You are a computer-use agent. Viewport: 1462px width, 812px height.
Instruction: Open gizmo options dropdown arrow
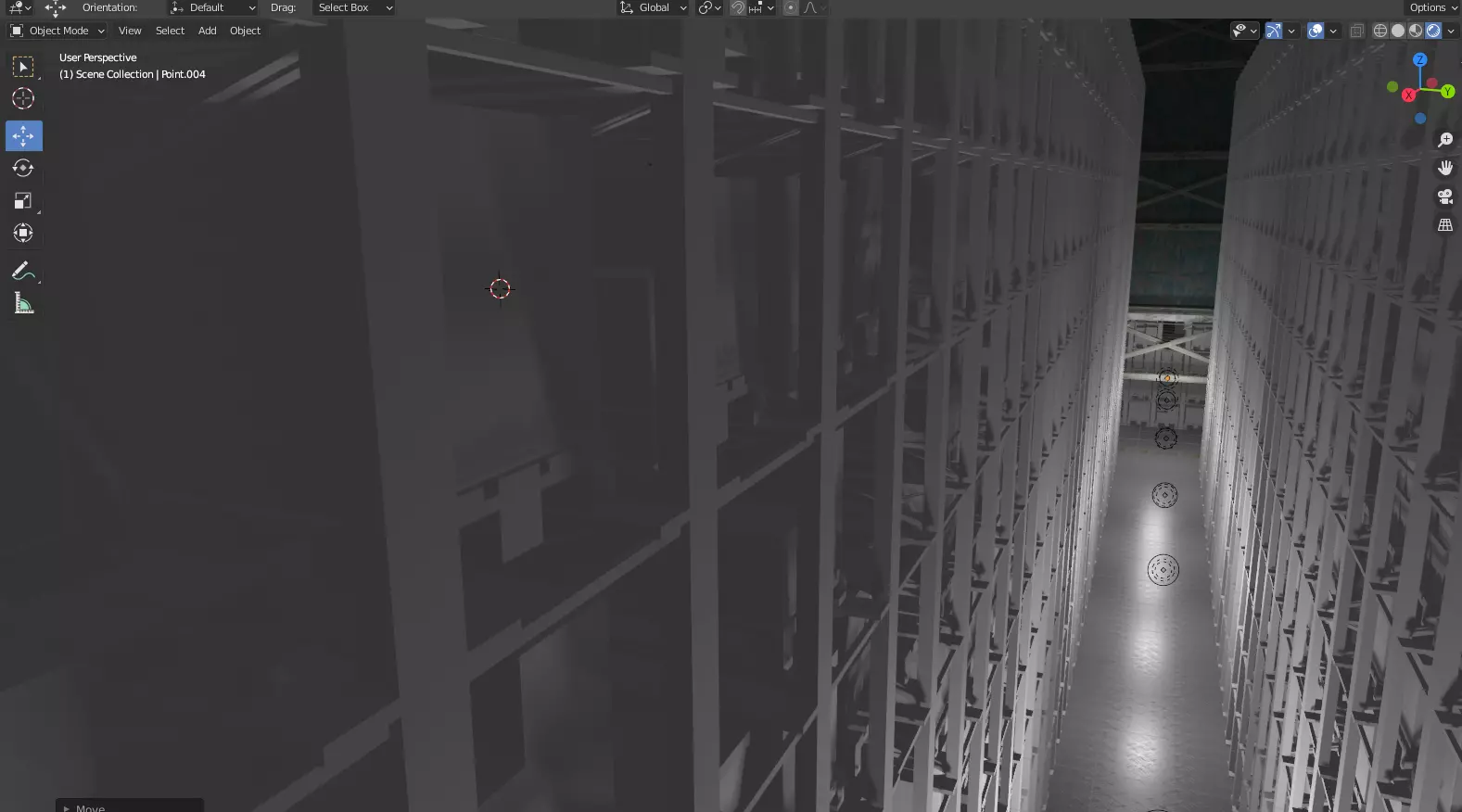(x=1291, y=31)
